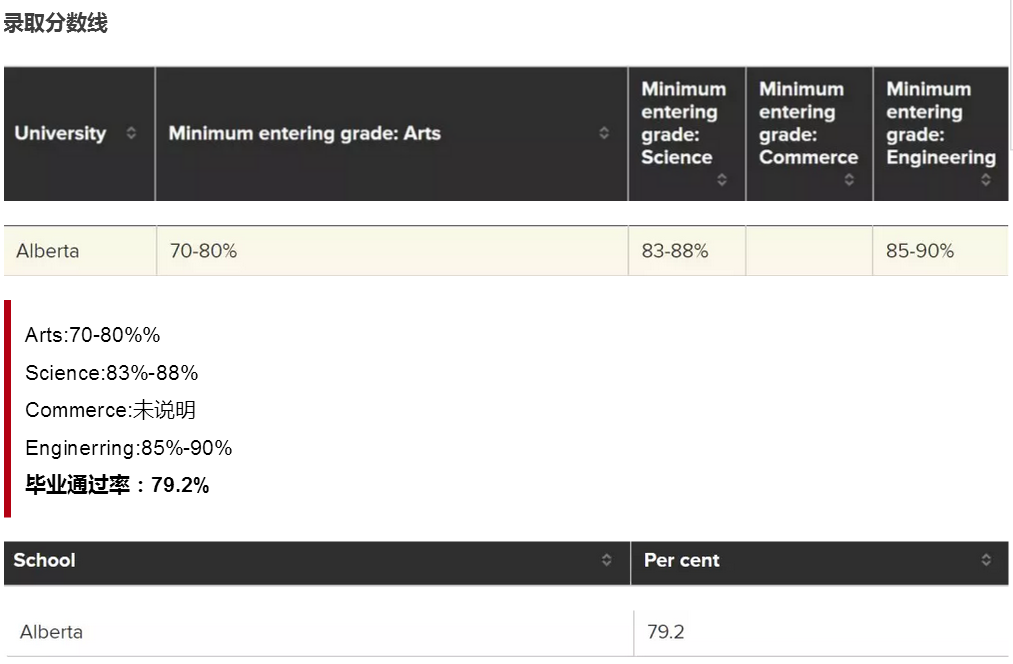Click the 85-90% Engineering grade cell
Image resolution: width=1013 pixels, height=664 pixels.
point(920,251)
